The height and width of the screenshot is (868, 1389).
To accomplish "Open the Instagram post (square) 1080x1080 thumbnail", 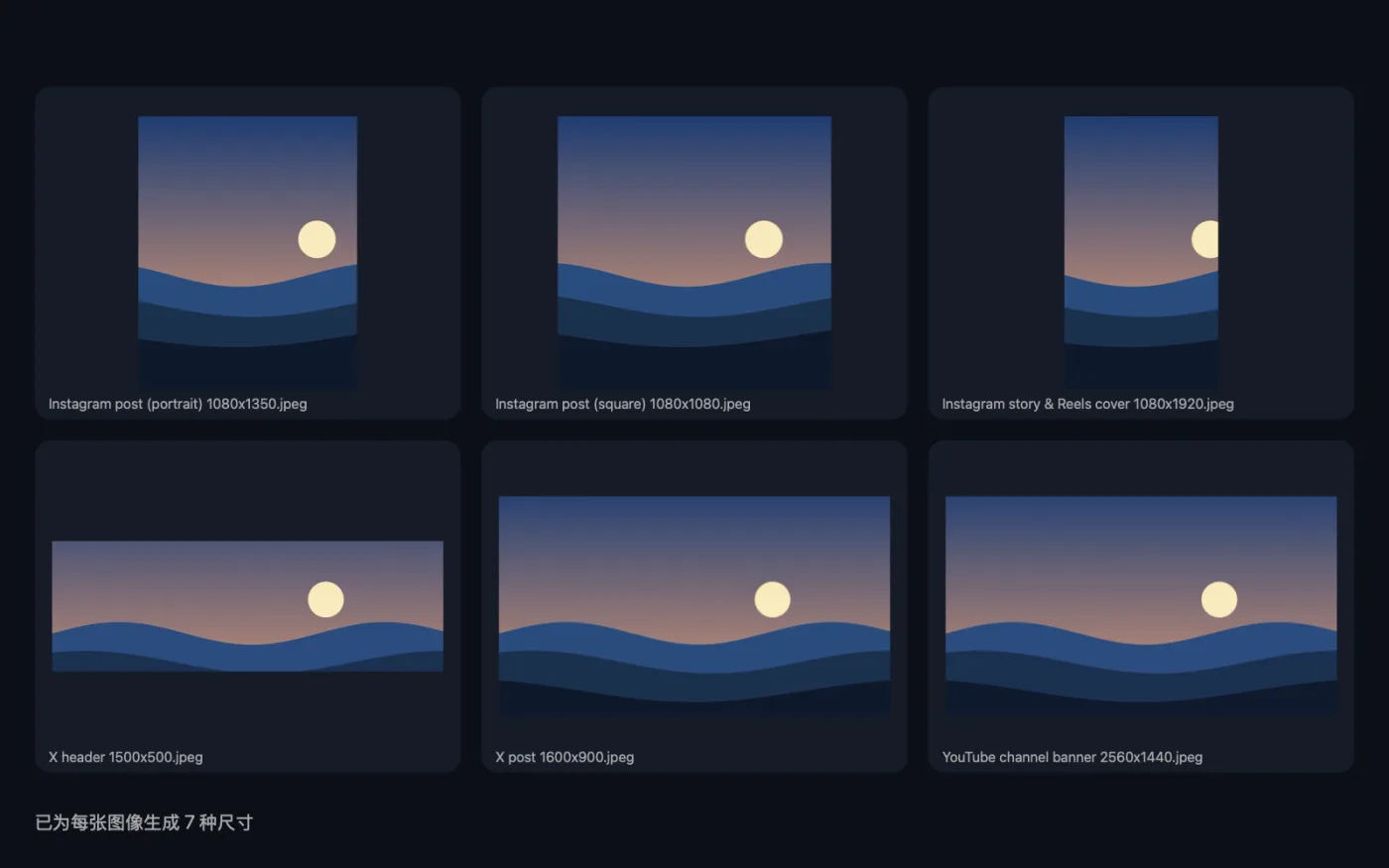I will 694,252.
